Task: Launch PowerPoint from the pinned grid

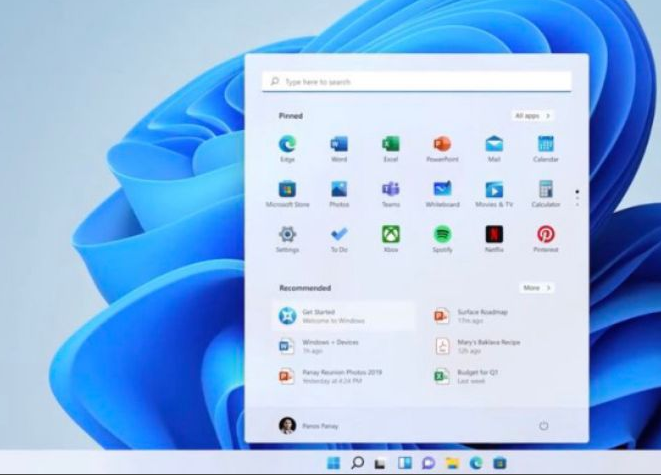Action: pos(442,145)
